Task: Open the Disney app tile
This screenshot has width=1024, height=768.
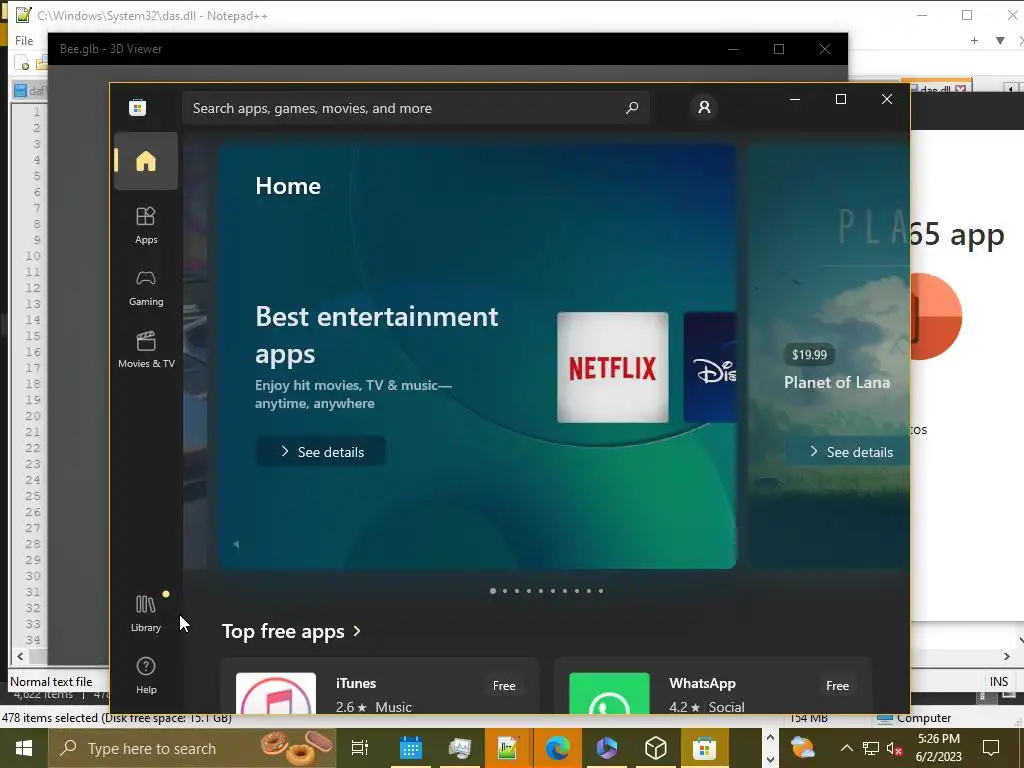Action: coord(710,367)
